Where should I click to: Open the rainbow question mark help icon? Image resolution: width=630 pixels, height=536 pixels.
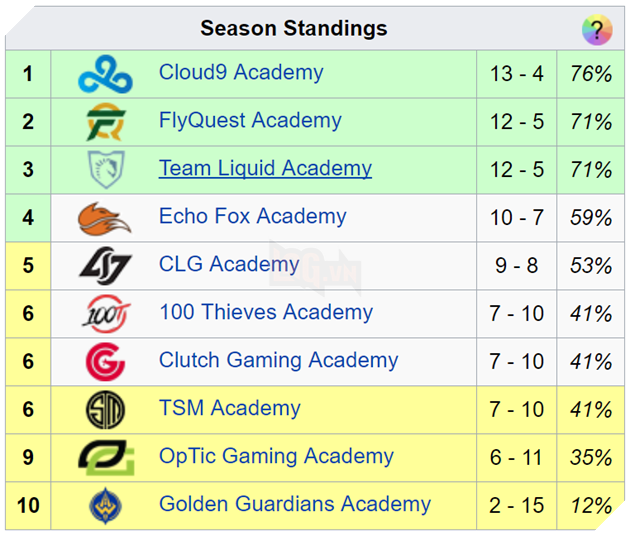point(597,29)
